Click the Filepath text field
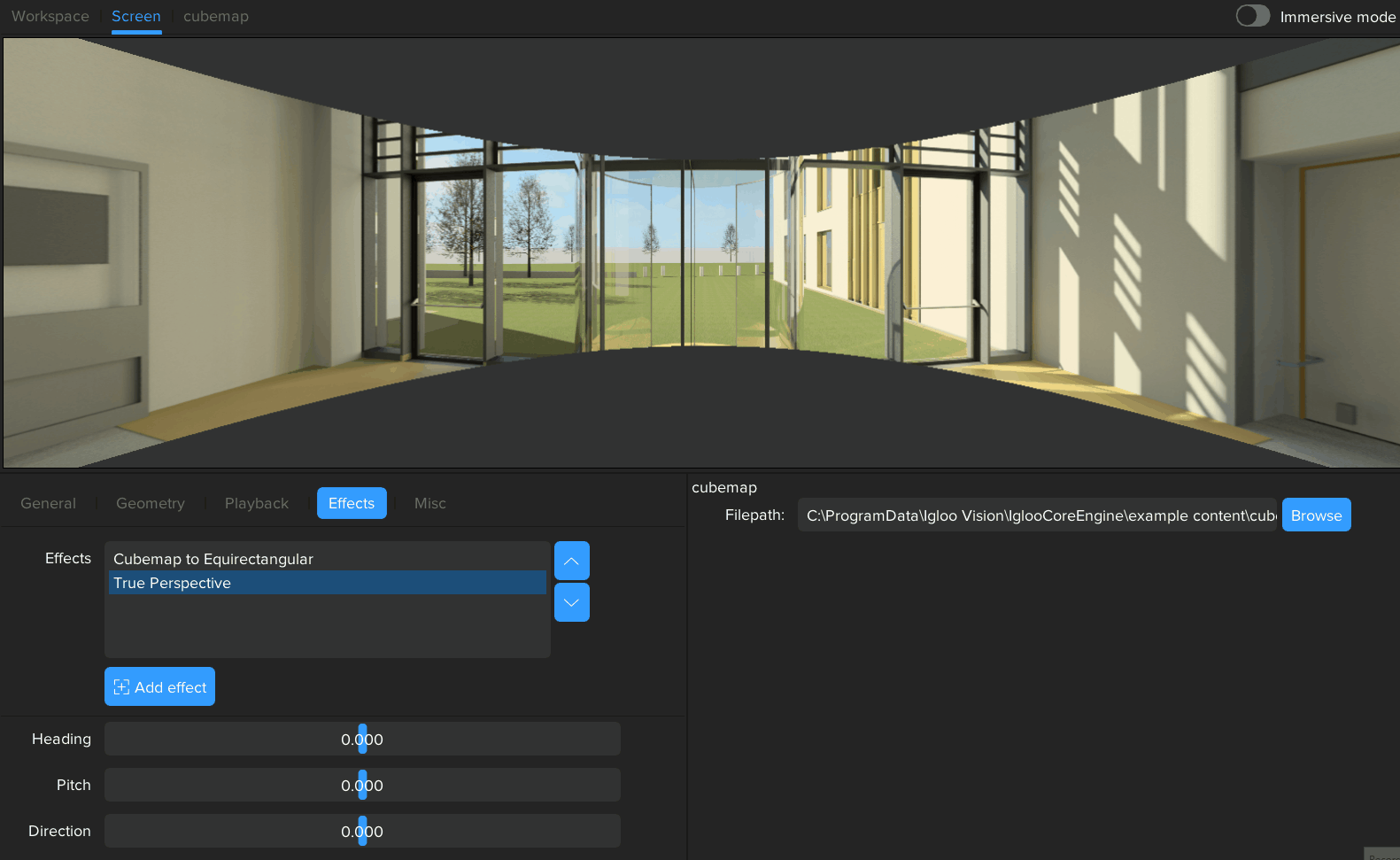 click(1037, 515)
